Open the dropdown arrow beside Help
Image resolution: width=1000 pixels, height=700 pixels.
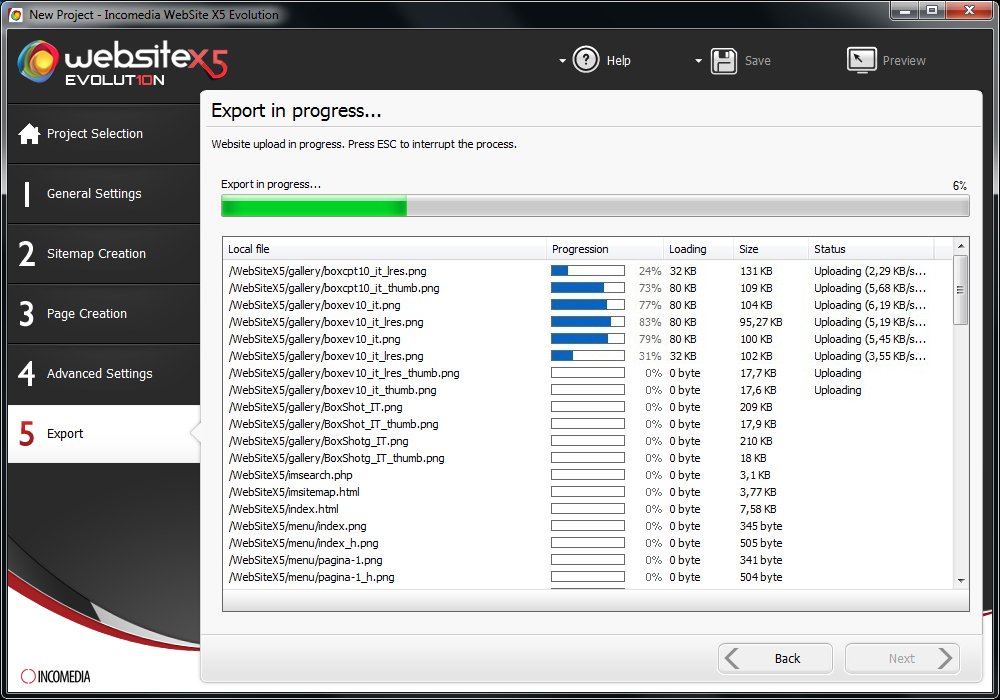coord(561,60)
